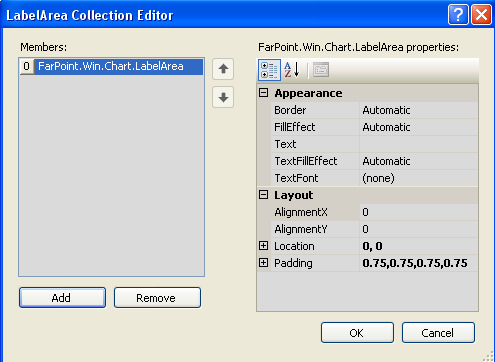Cancel the collection editor dialog
The image size is (495, 362).
(x=438, y=333)
